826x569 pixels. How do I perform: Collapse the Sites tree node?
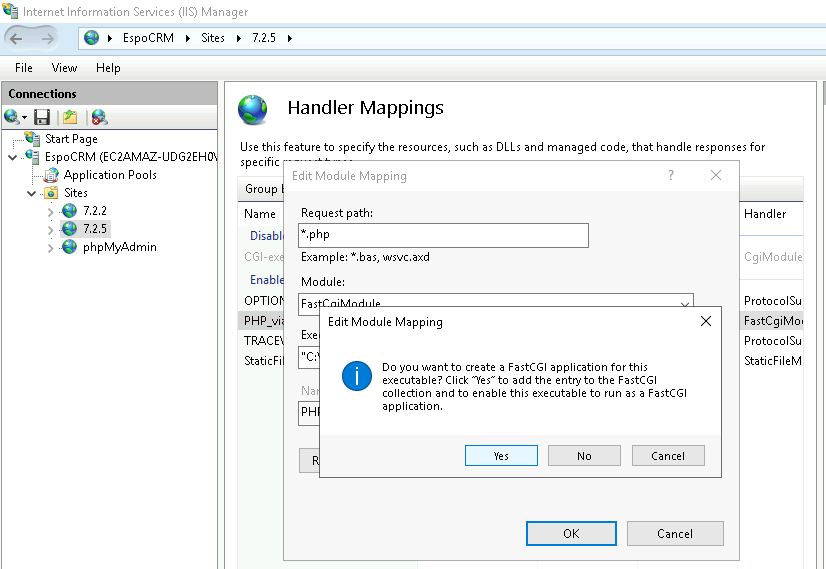pos(33,193)
